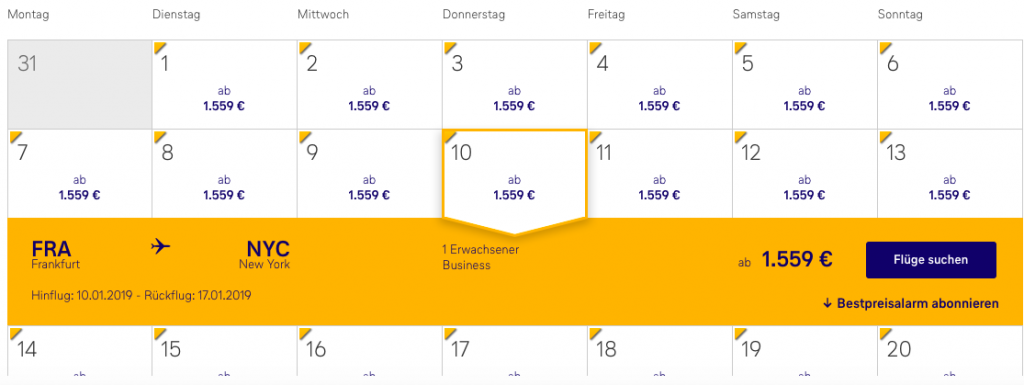This screenshot has width=1024, height=385.
Task: Choose Saturday the 5th date cell
Action: click(x=805, y=85)
